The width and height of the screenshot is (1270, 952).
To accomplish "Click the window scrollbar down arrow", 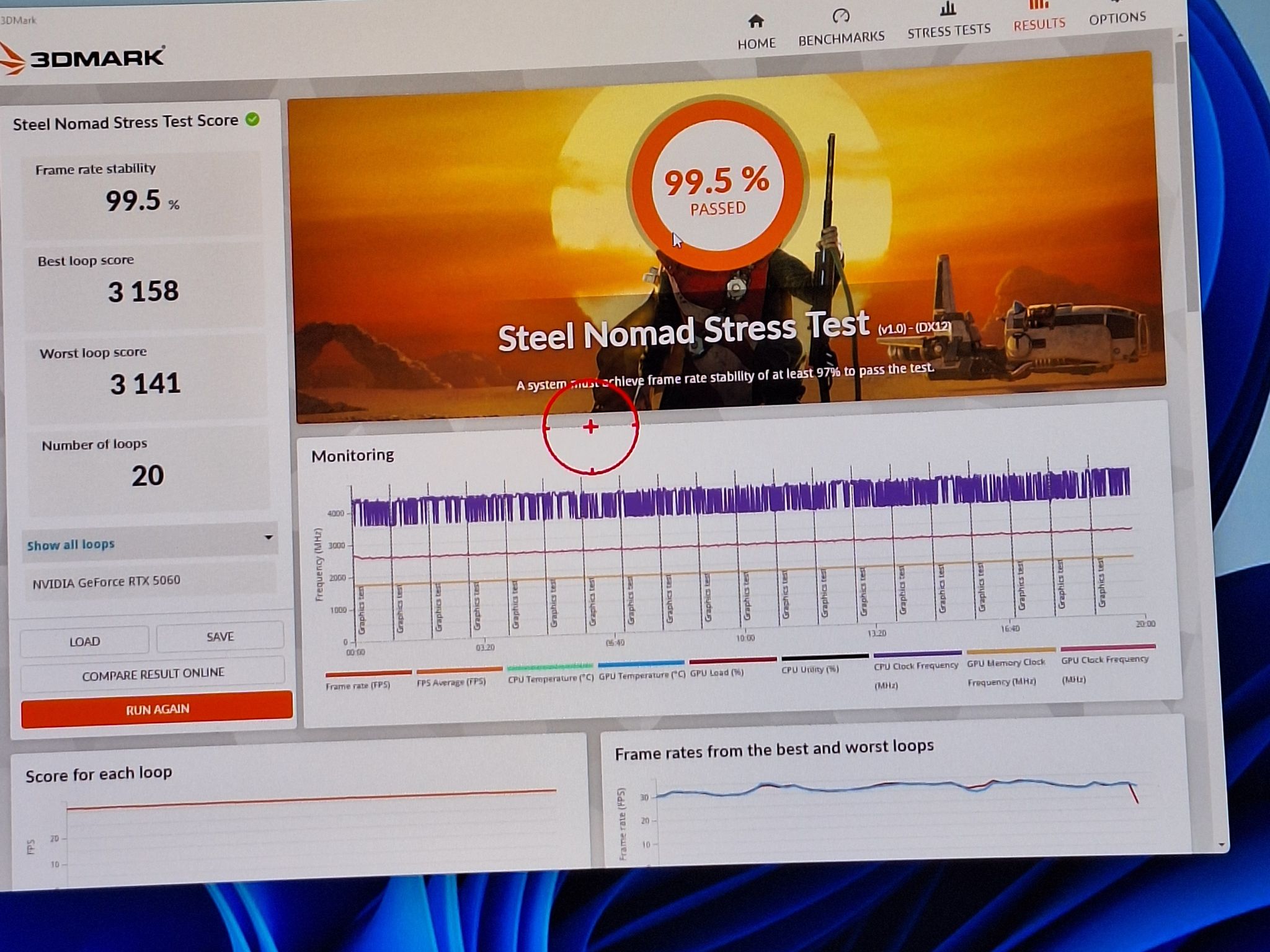I will pos(1220,844).
